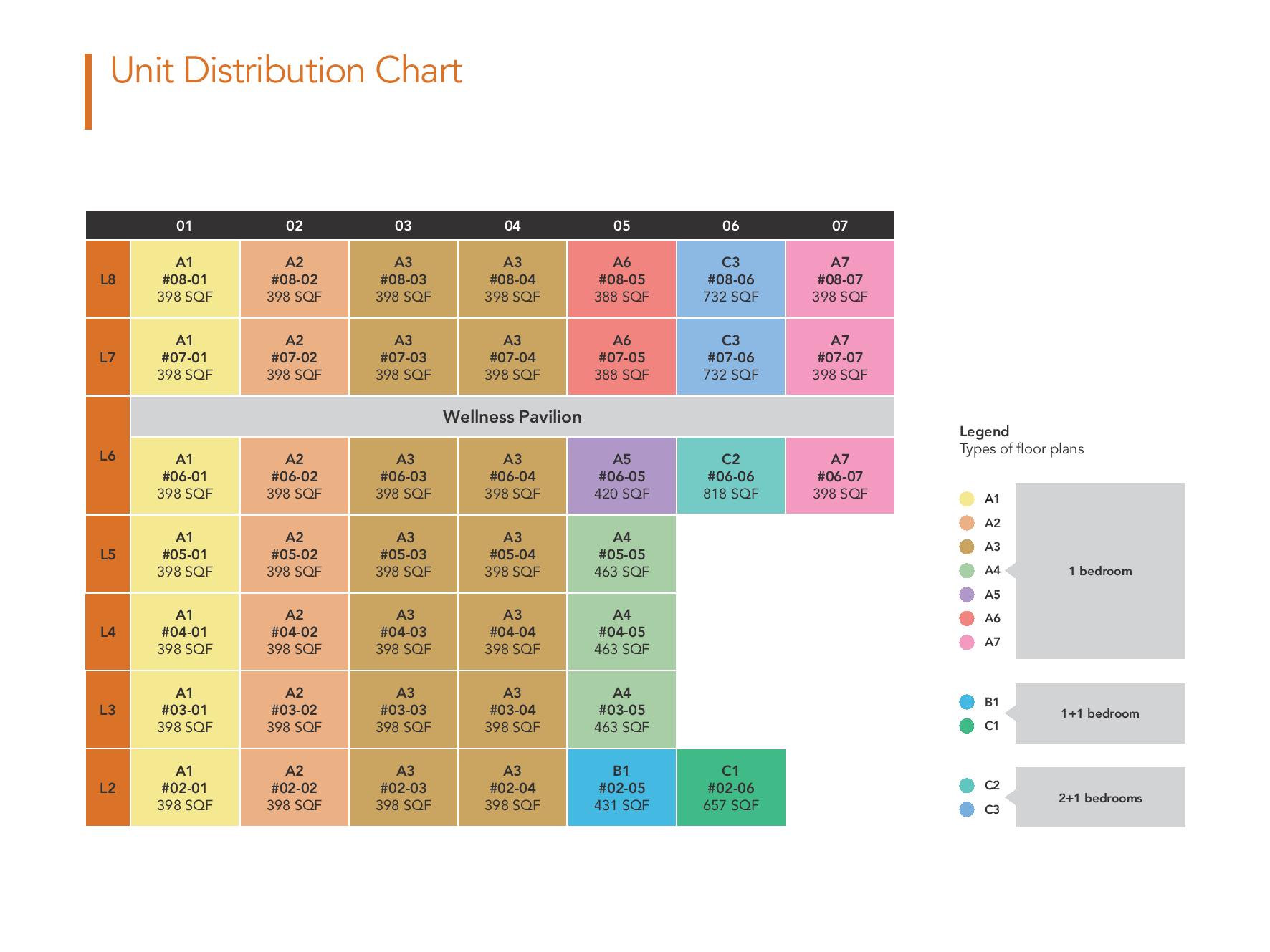Screen dimensions: 1270x952
Task: Select unit #06-06 C2 818 SQF
Action: (730, 476)
